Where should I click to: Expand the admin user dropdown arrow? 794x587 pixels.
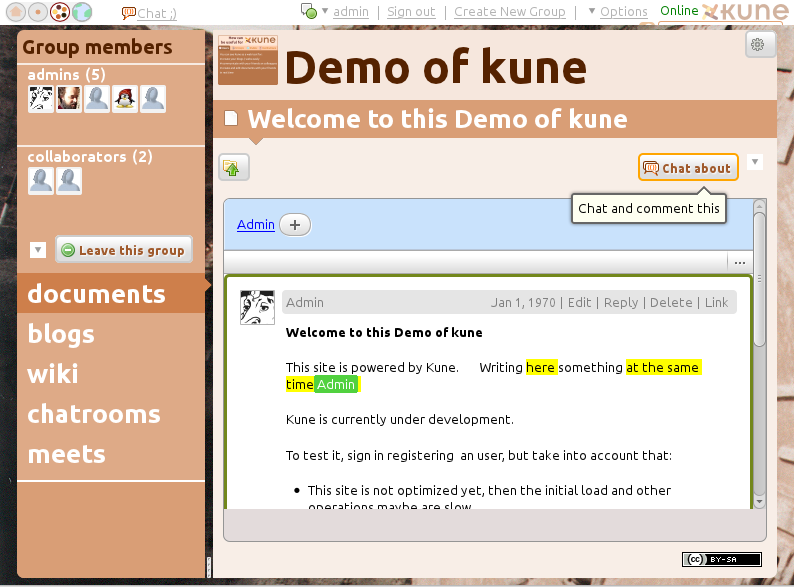coord(325,11)
